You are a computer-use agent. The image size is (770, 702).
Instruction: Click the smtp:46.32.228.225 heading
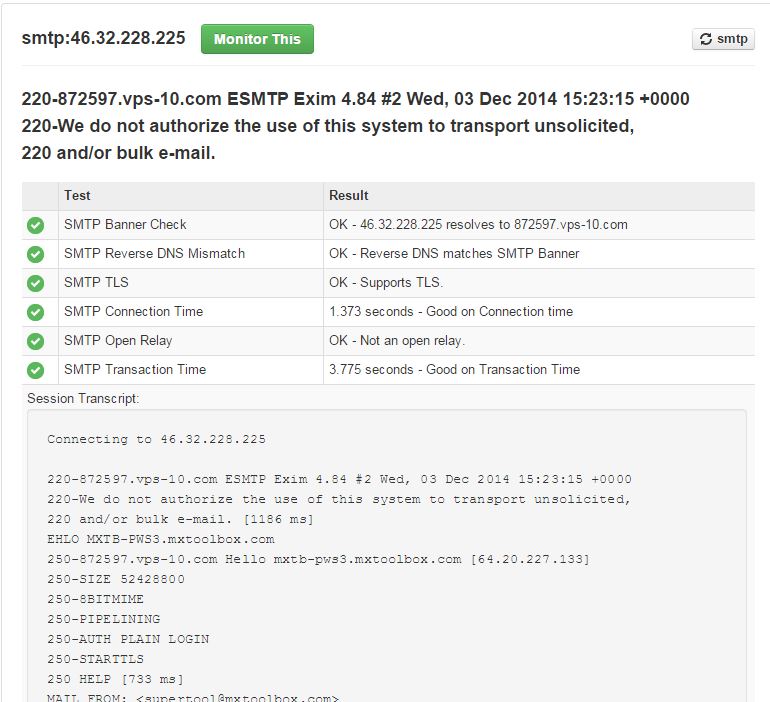click(103, 38)
